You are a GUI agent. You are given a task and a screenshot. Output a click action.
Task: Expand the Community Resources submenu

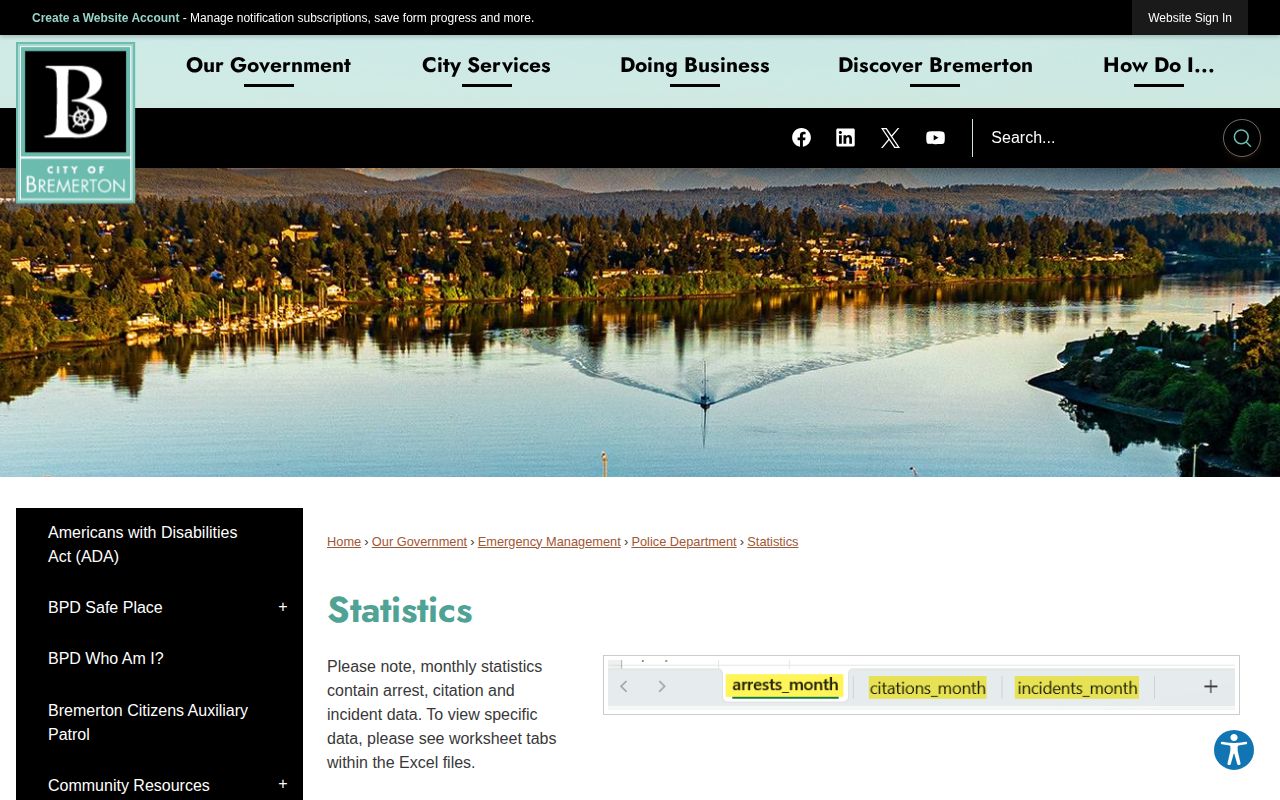click(x=283, y=785)
